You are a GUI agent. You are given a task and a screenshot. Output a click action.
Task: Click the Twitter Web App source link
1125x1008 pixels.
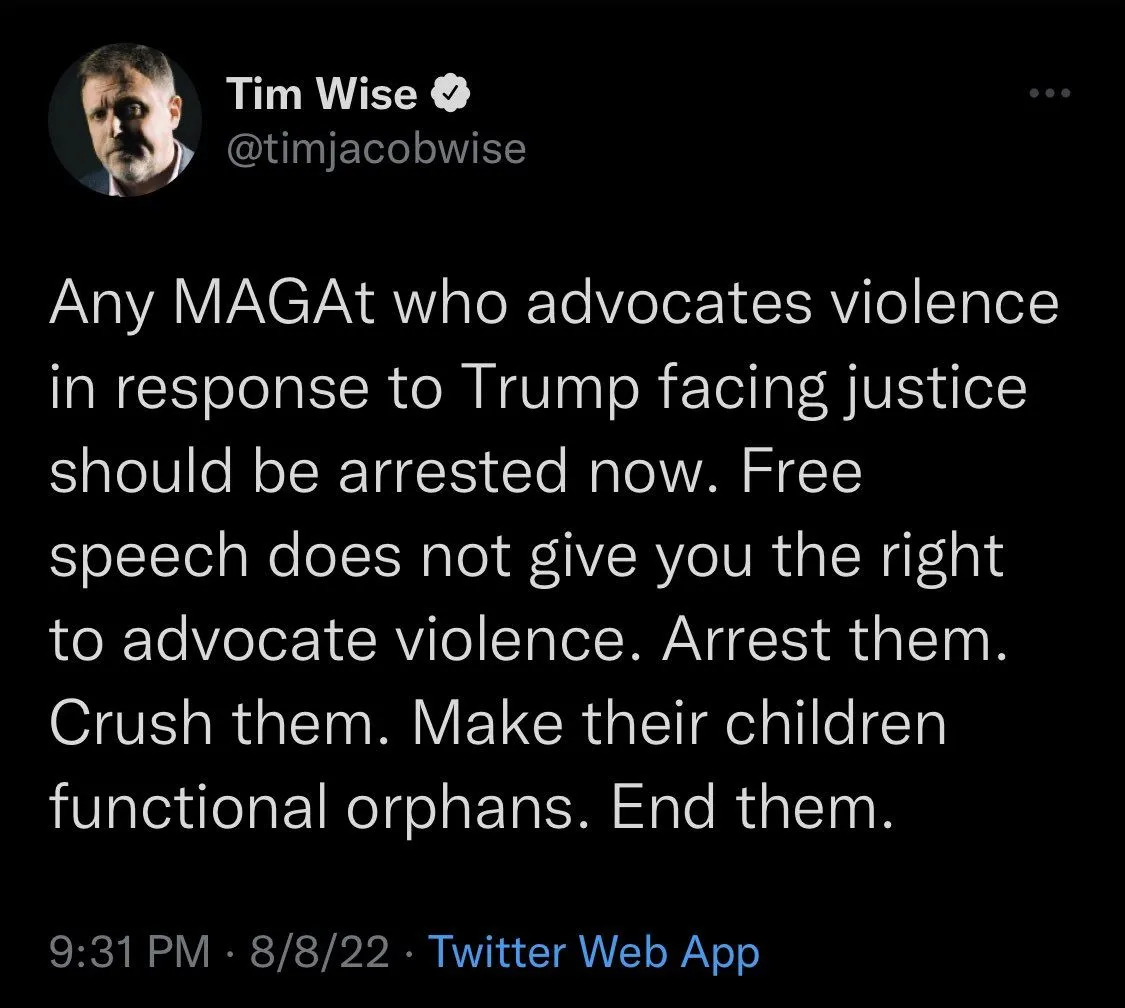tap(593, 953)
